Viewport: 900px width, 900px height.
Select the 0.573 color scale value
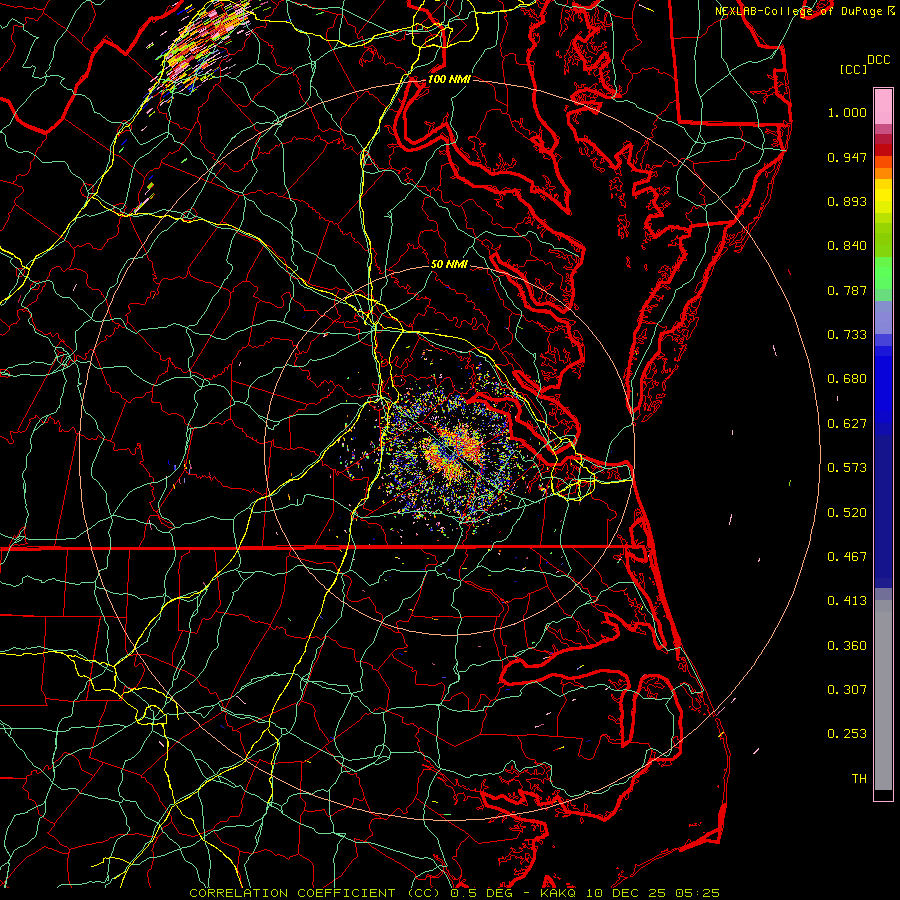847,468
